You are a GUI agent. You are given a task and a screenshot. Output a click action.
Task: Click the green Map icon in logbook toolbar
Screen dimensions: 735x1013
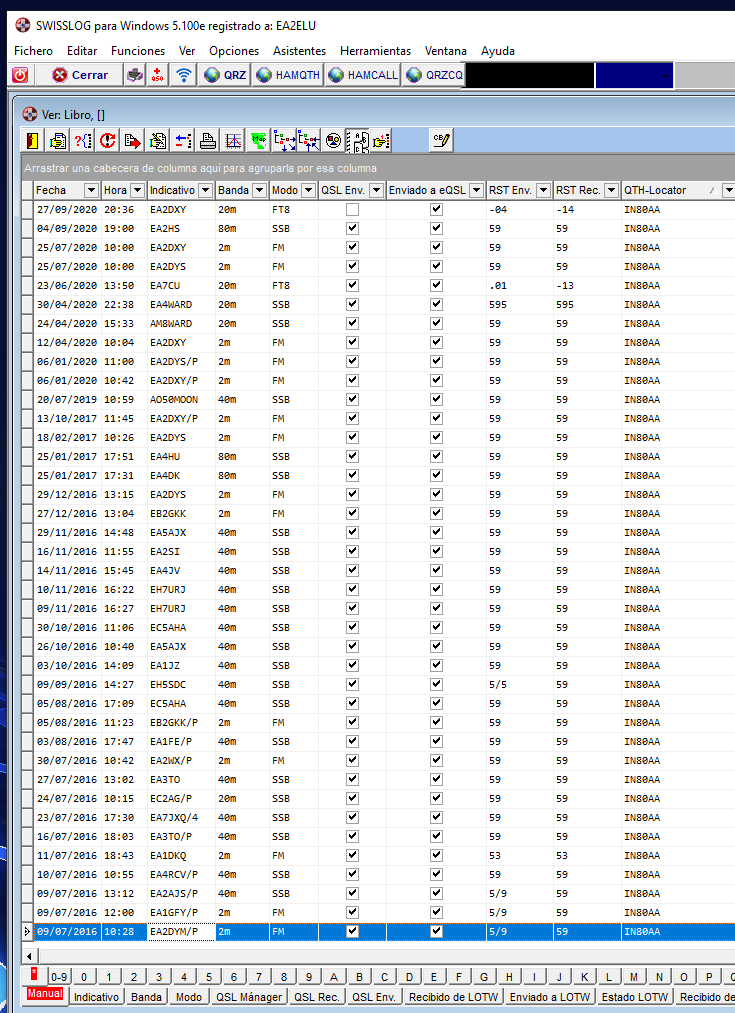(259, 141)
